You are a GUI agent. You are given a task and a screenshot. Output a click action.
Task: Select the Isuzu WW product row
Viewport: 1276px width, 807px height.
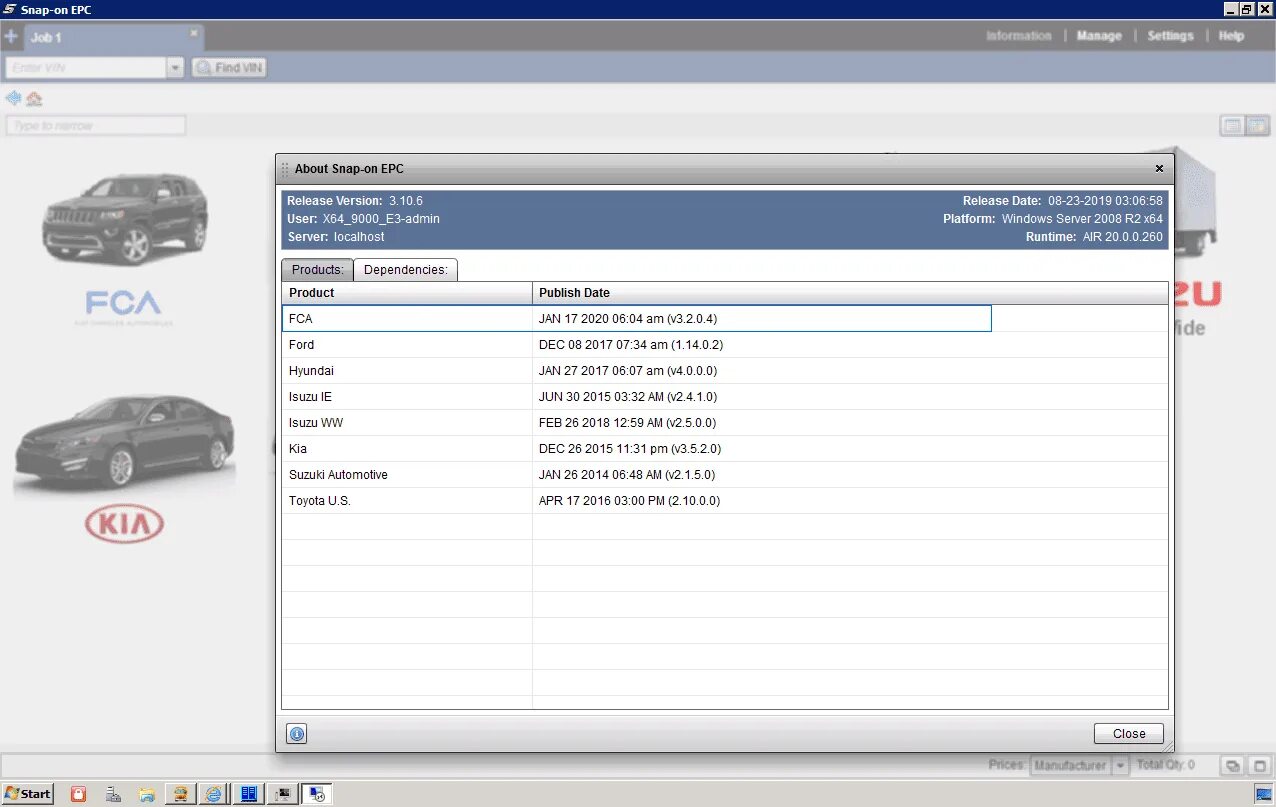[x=725, y=423]
